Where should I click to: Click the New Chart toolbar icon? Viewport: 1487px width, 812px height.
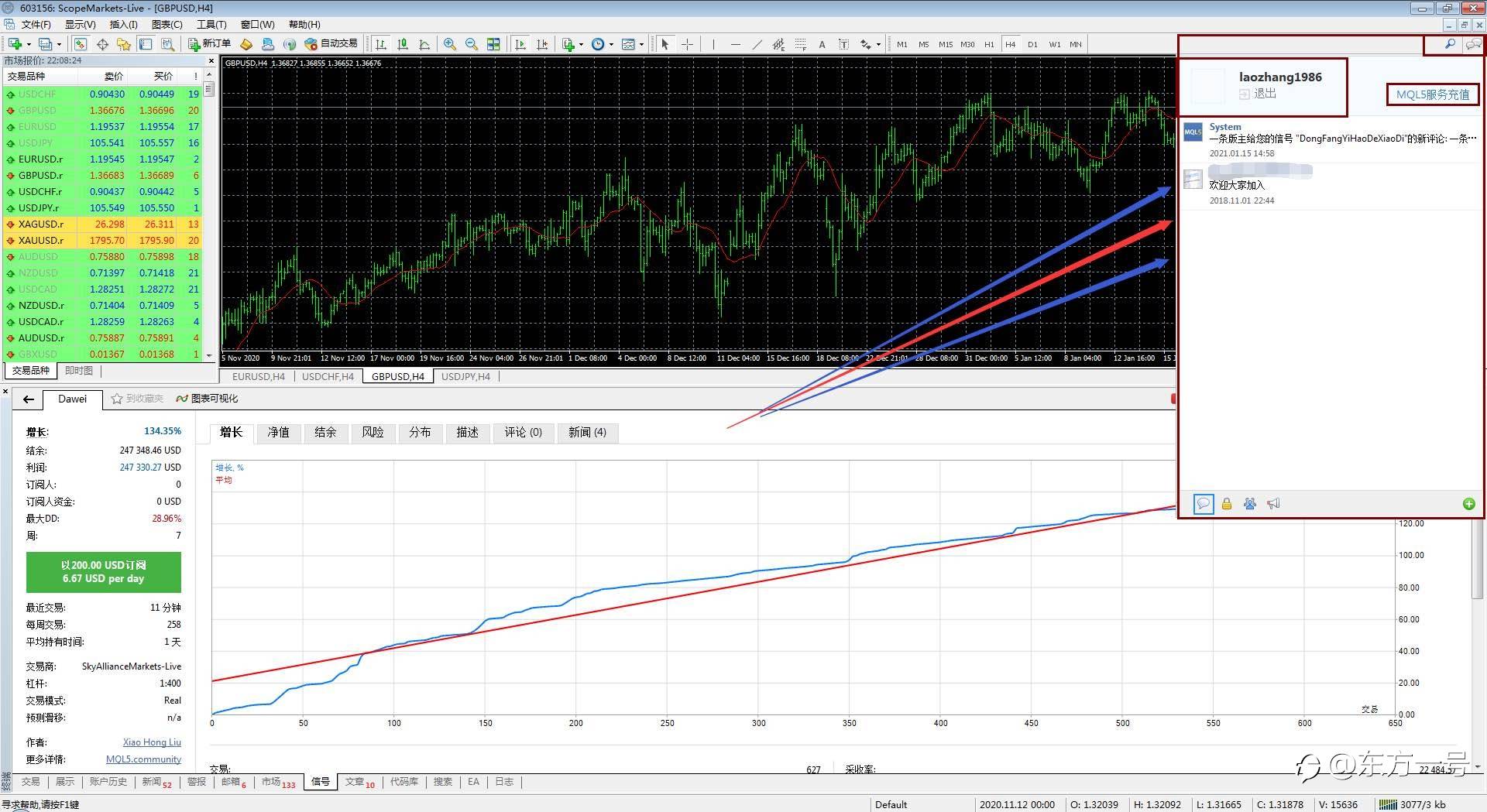tap(15, 44)
